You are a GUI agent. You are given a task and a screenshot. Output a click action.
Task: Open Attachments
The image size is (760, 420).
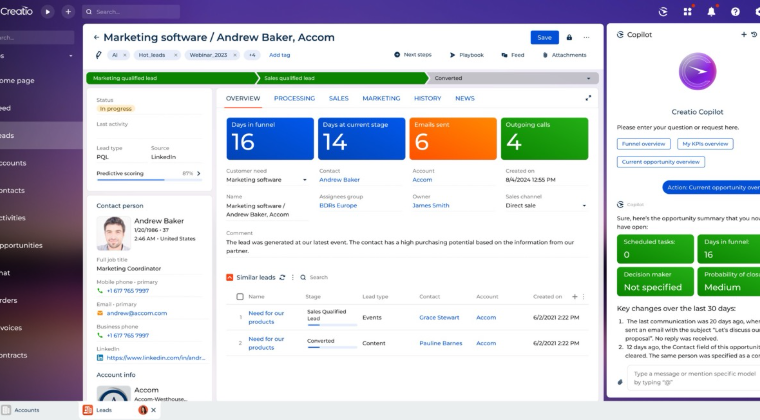click(x=564, y=55)
